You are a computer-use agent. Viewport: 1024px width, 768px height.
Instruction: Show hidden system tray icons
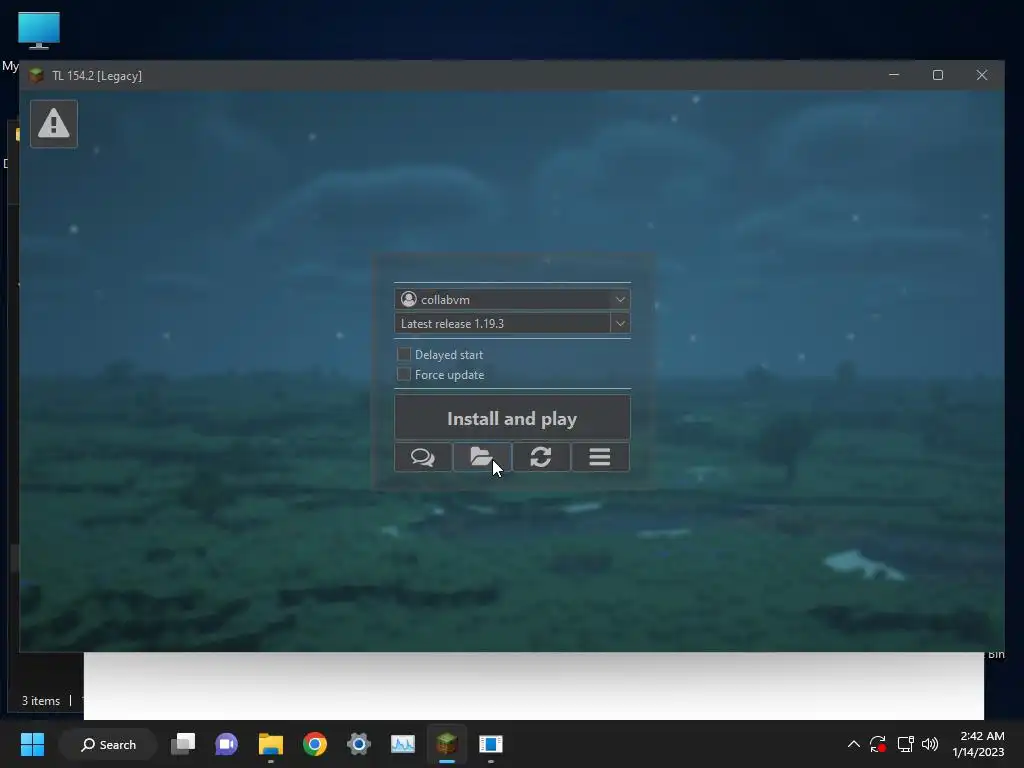click(x=853, y=744)
